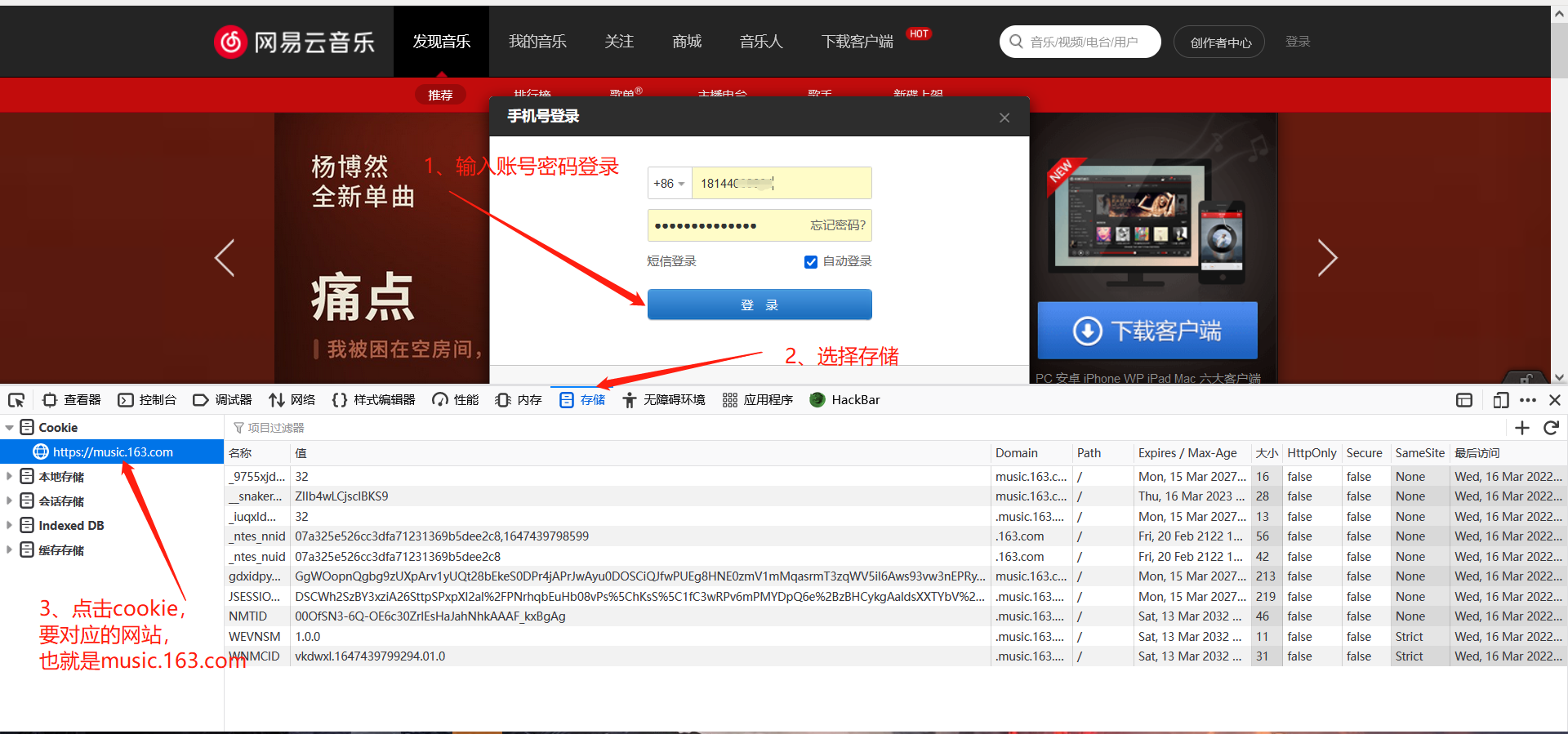Open the 无障碍环境 accessibility tab
Image resolution: width=1568 pixels, height=734 pixels.
(x=664, y=400)
